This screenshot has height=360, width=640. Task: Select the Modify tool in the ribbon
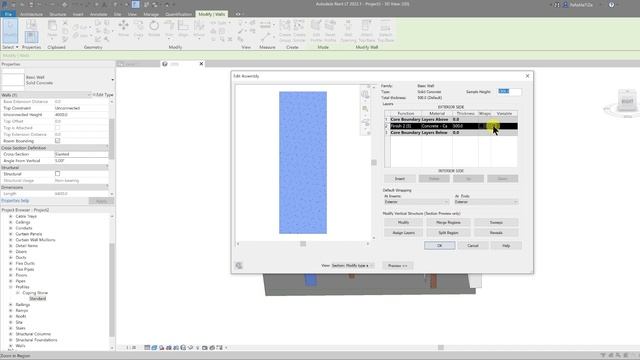pos(10,31)
